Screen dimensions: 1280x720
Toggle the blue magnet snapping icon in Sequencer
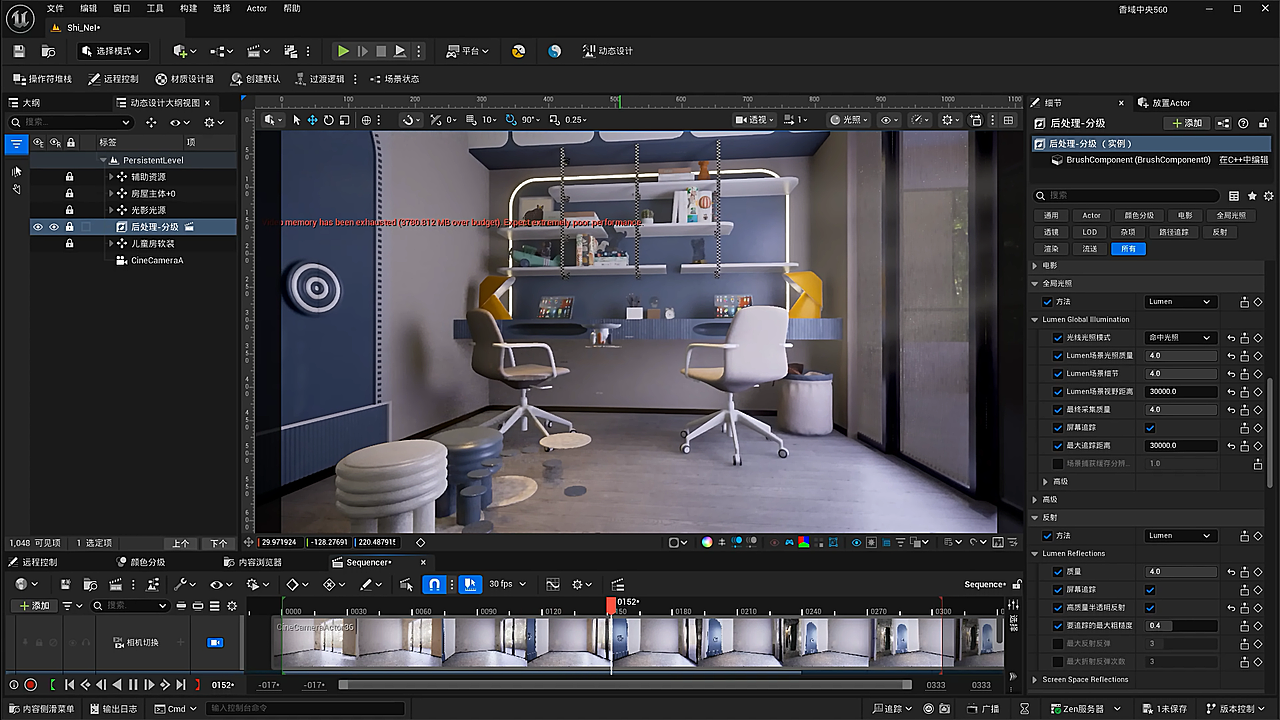click(434, 584)
